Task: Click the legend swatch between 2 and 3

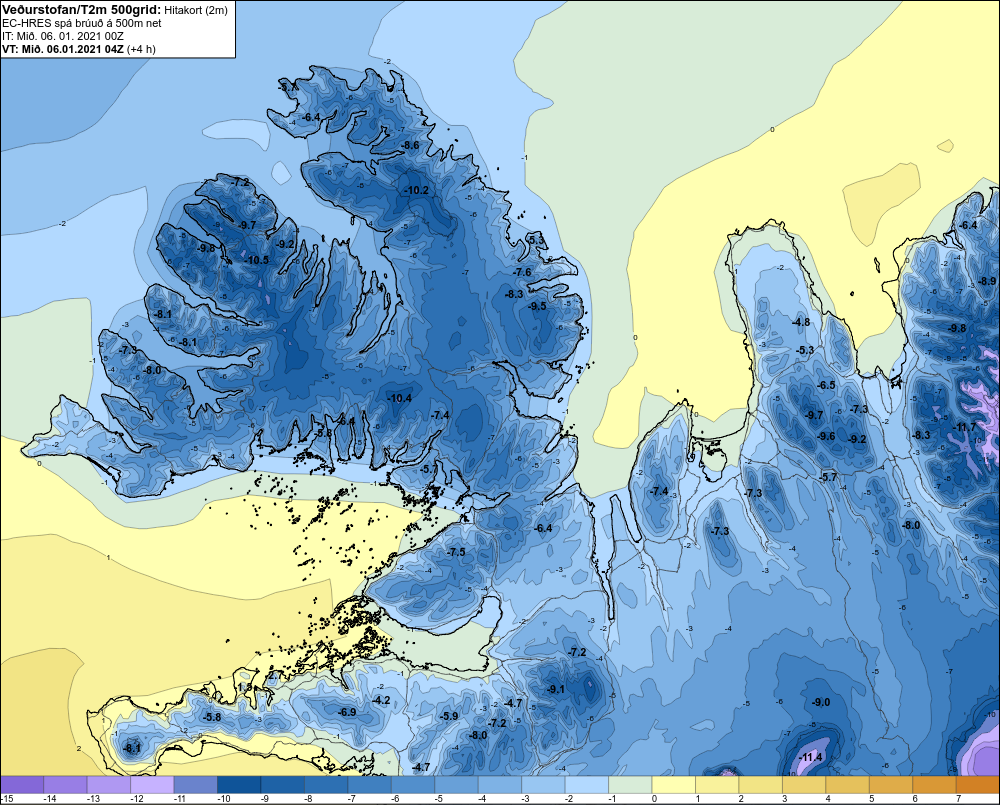Action: (760, 785)
